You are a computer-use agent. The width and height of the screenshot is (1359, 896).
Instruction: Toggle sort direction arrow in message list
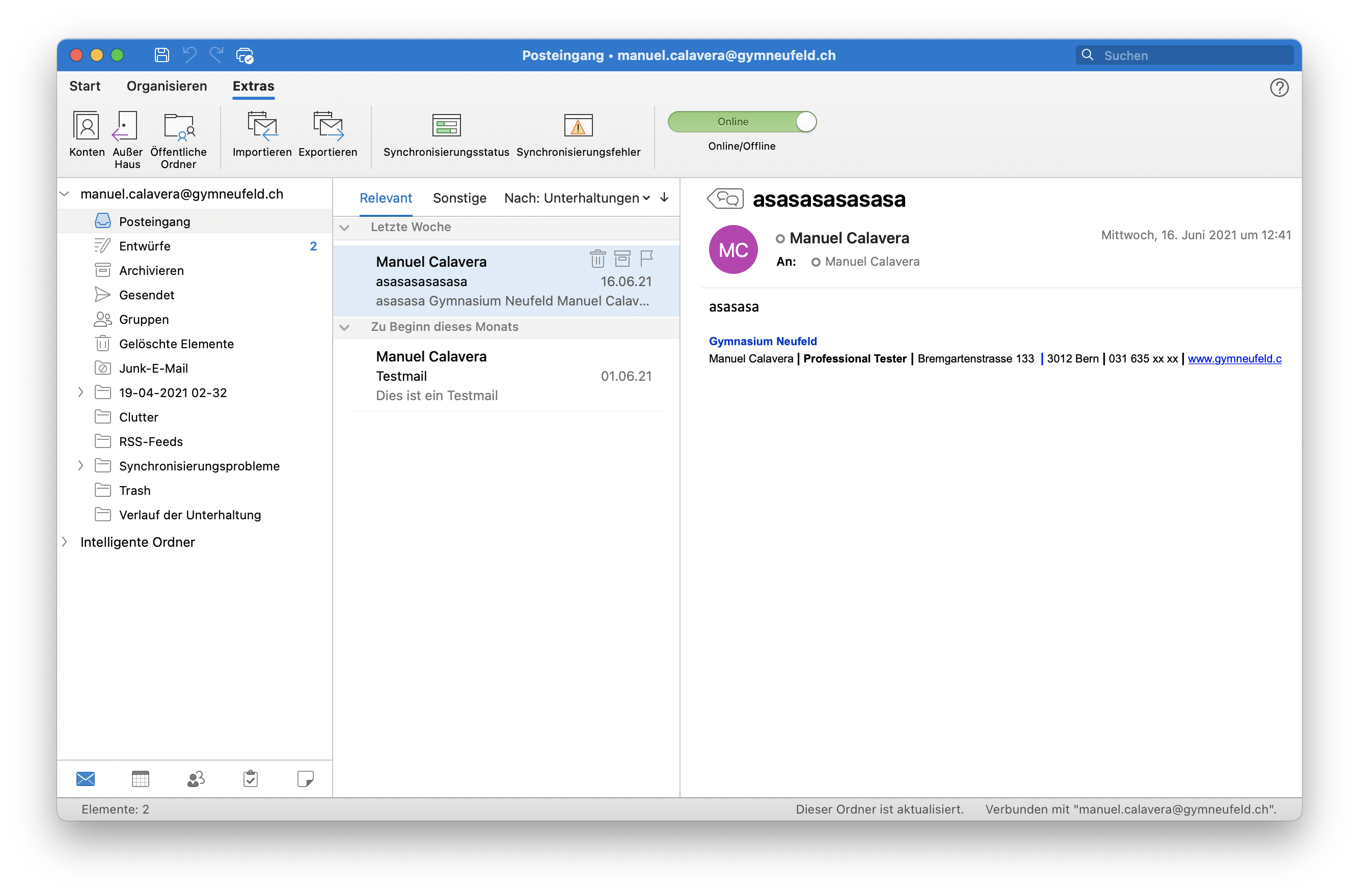click(664, 198)
